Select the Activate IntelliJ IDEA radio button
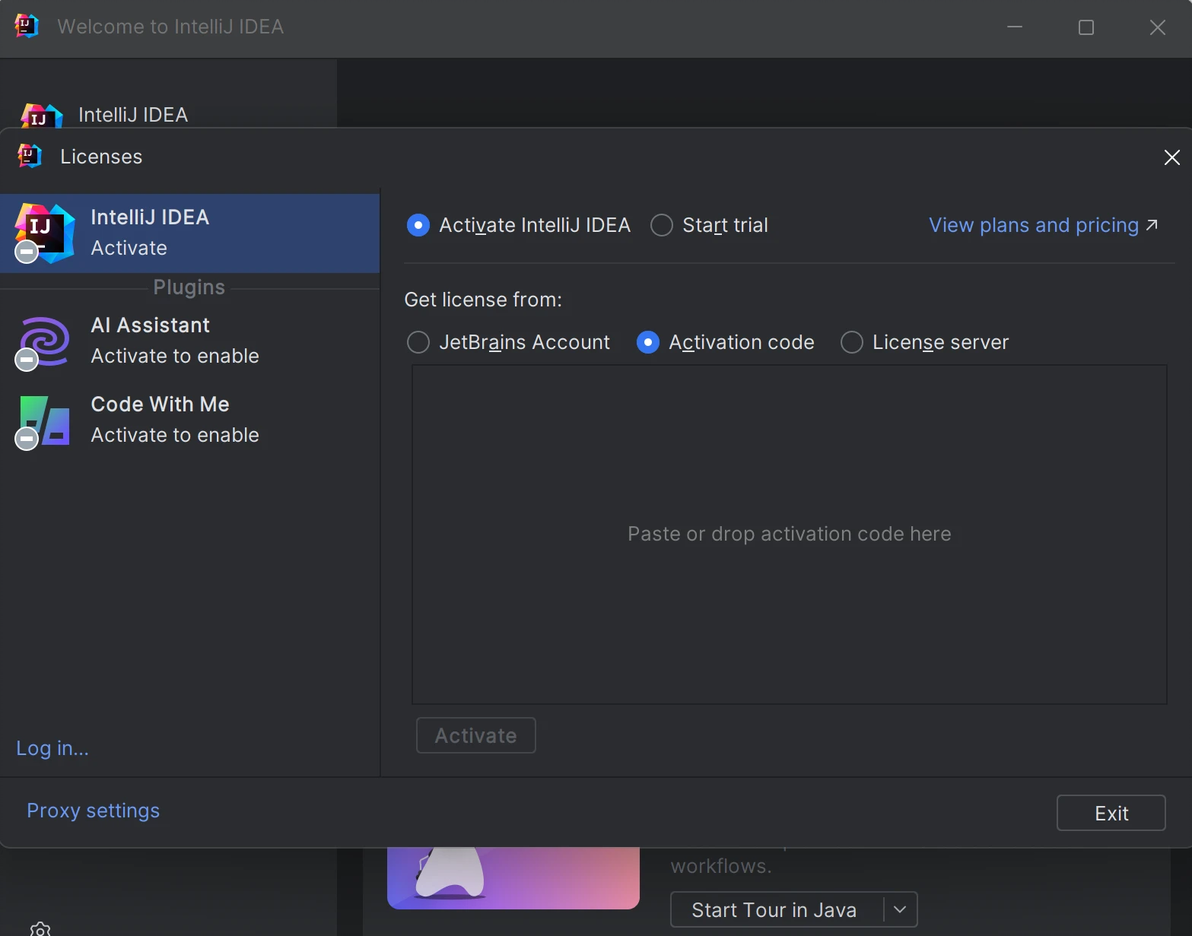Viewport: 1192px width, 936px height. click(x=418, y=226)
